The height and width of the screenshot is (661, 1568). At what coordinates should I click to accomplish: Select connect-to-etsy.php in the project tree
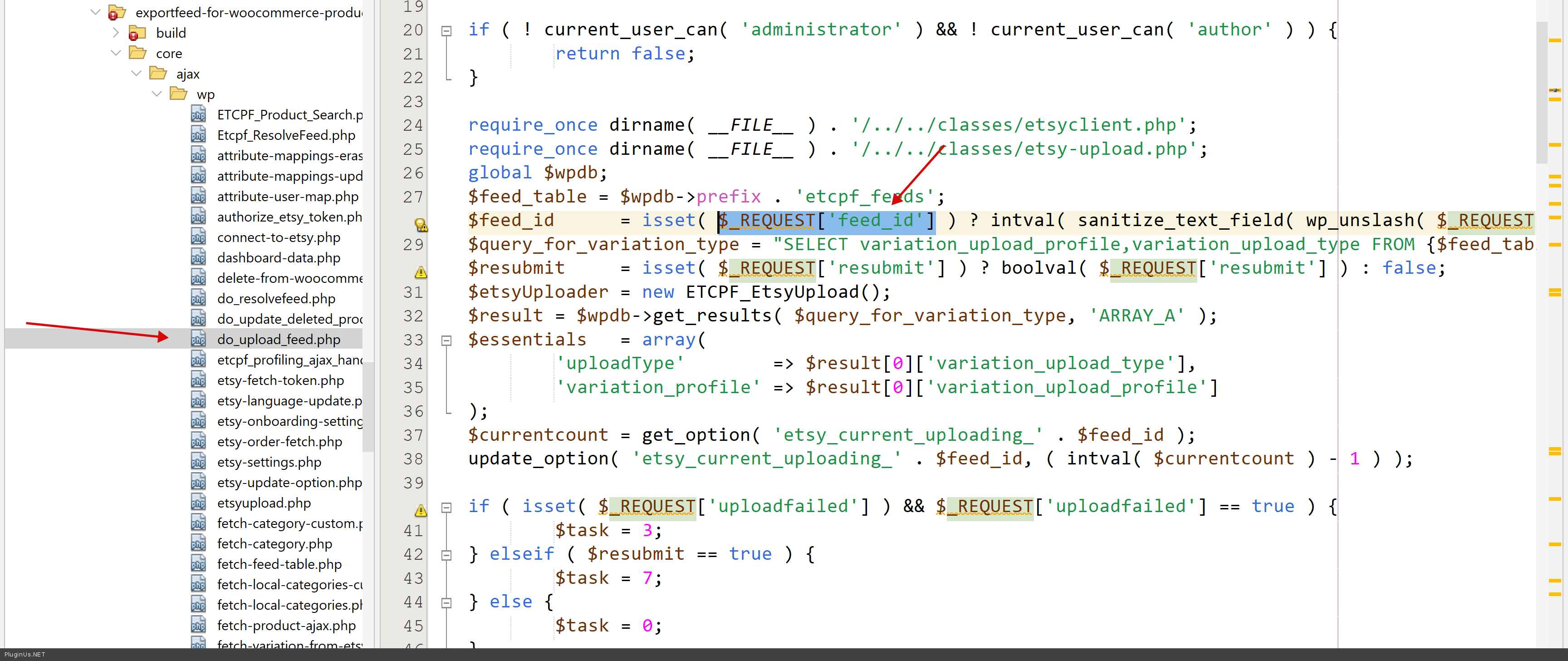278,237
